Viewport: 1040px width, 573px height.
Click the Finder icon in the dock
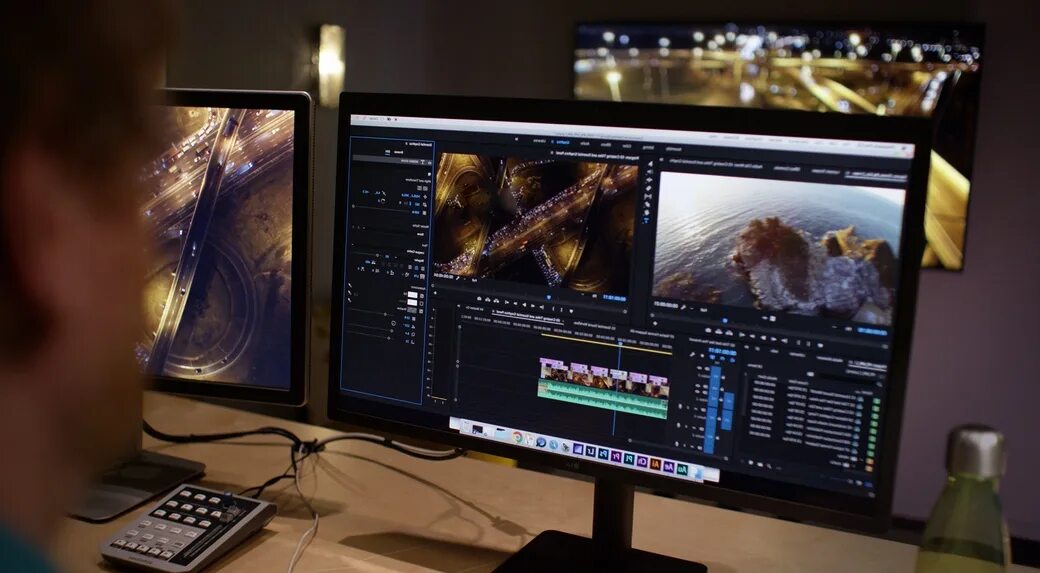point(699,474)
